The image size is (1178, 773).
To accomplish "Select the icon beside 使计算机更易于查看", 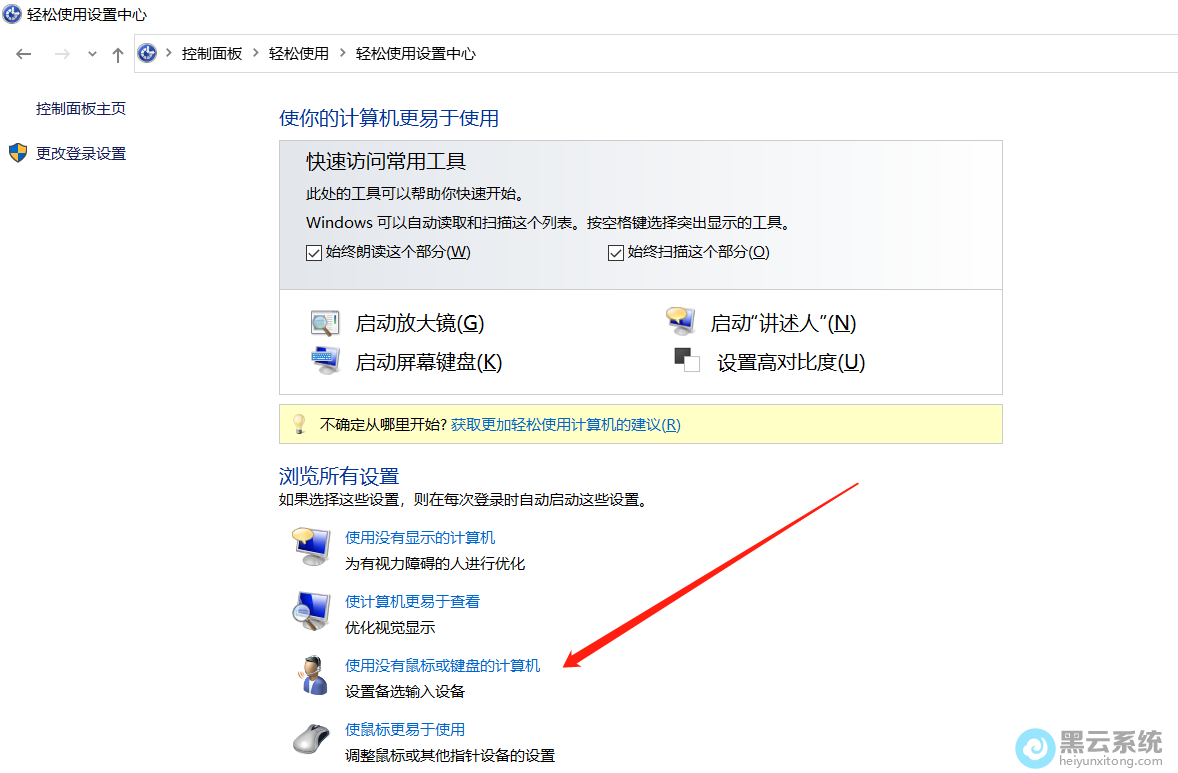I will coord(311,611).
